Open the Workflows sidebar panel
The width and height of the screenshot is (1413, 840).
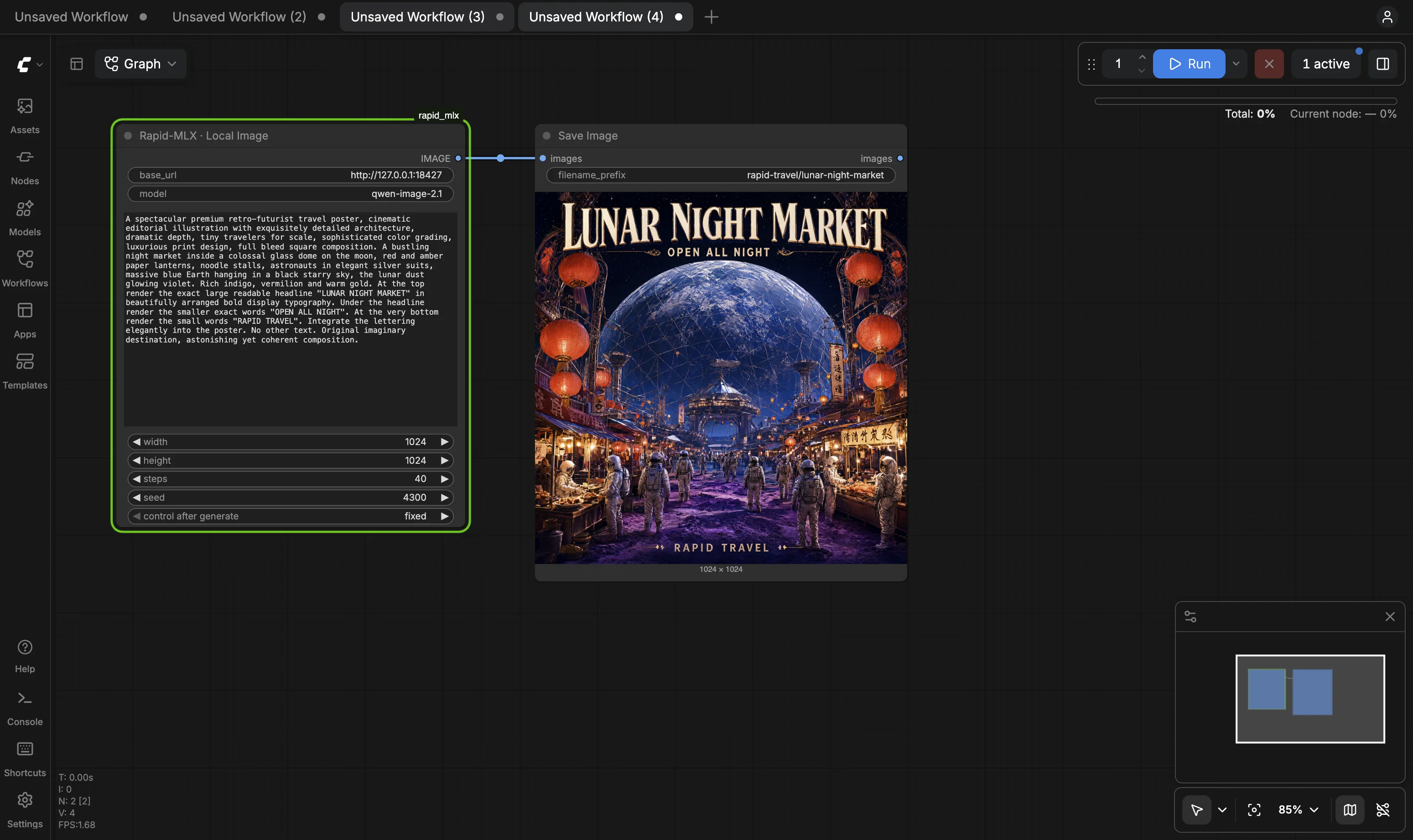click(x=25, y=269)
